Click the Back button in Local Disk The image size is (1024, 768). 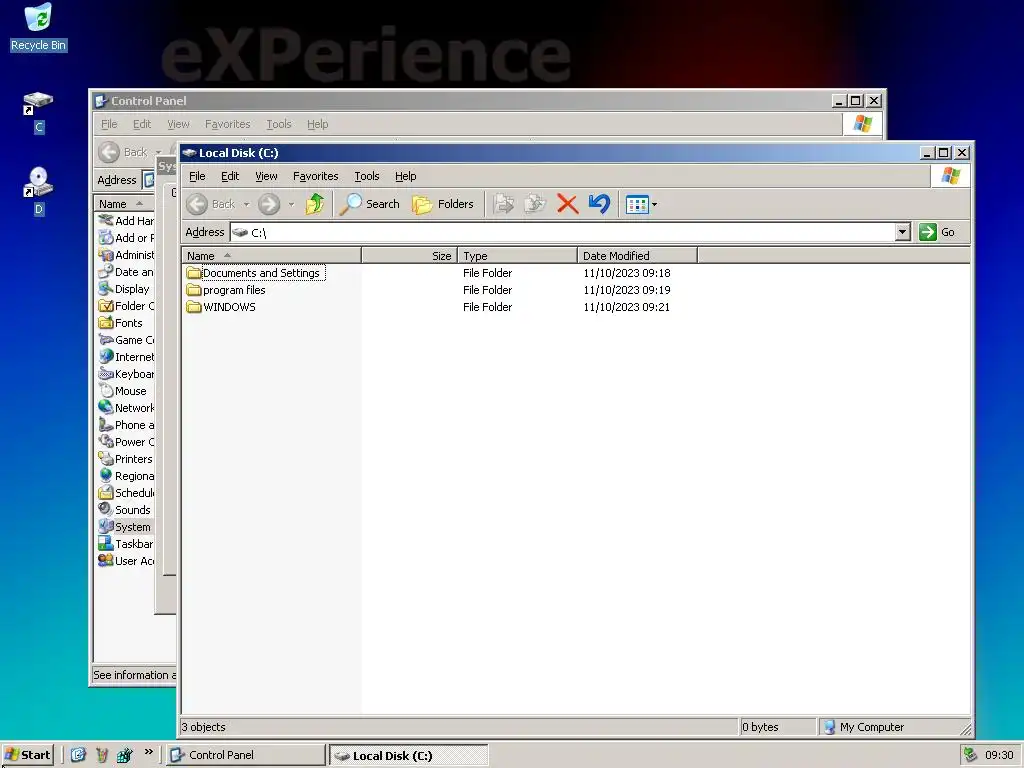(x=211, y=204)
